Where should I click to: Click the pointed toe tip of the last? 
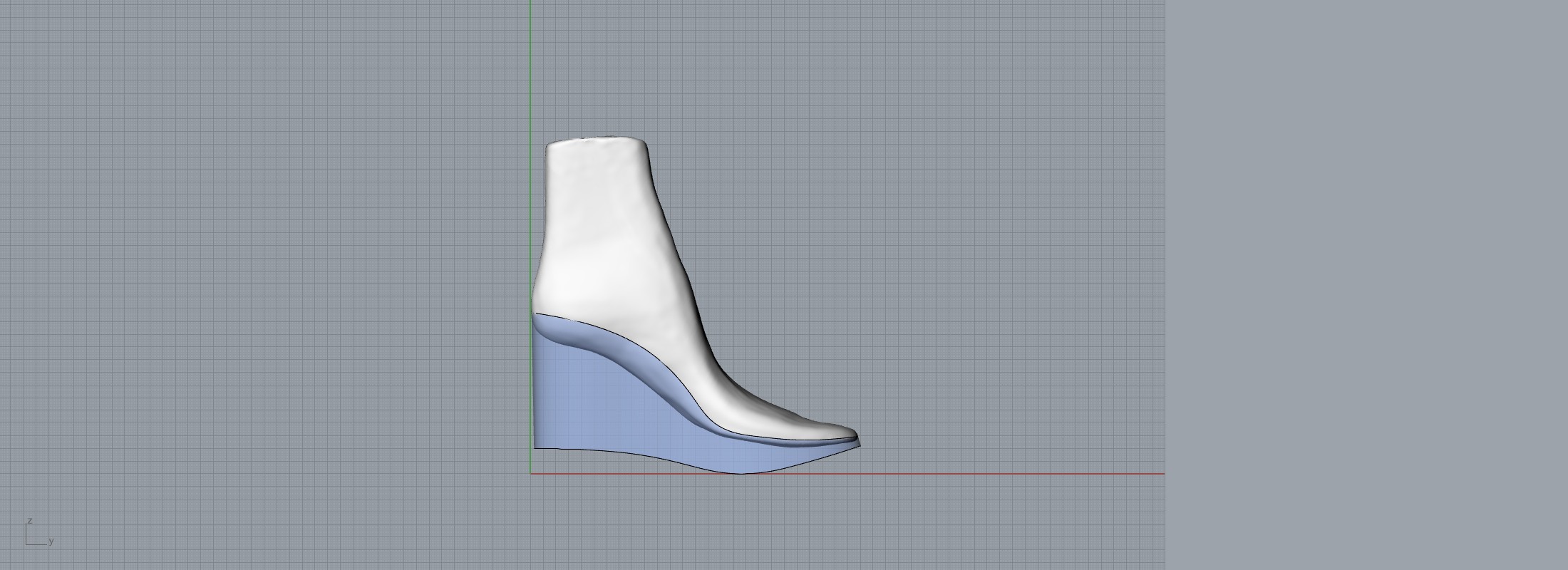click(855, 436)
